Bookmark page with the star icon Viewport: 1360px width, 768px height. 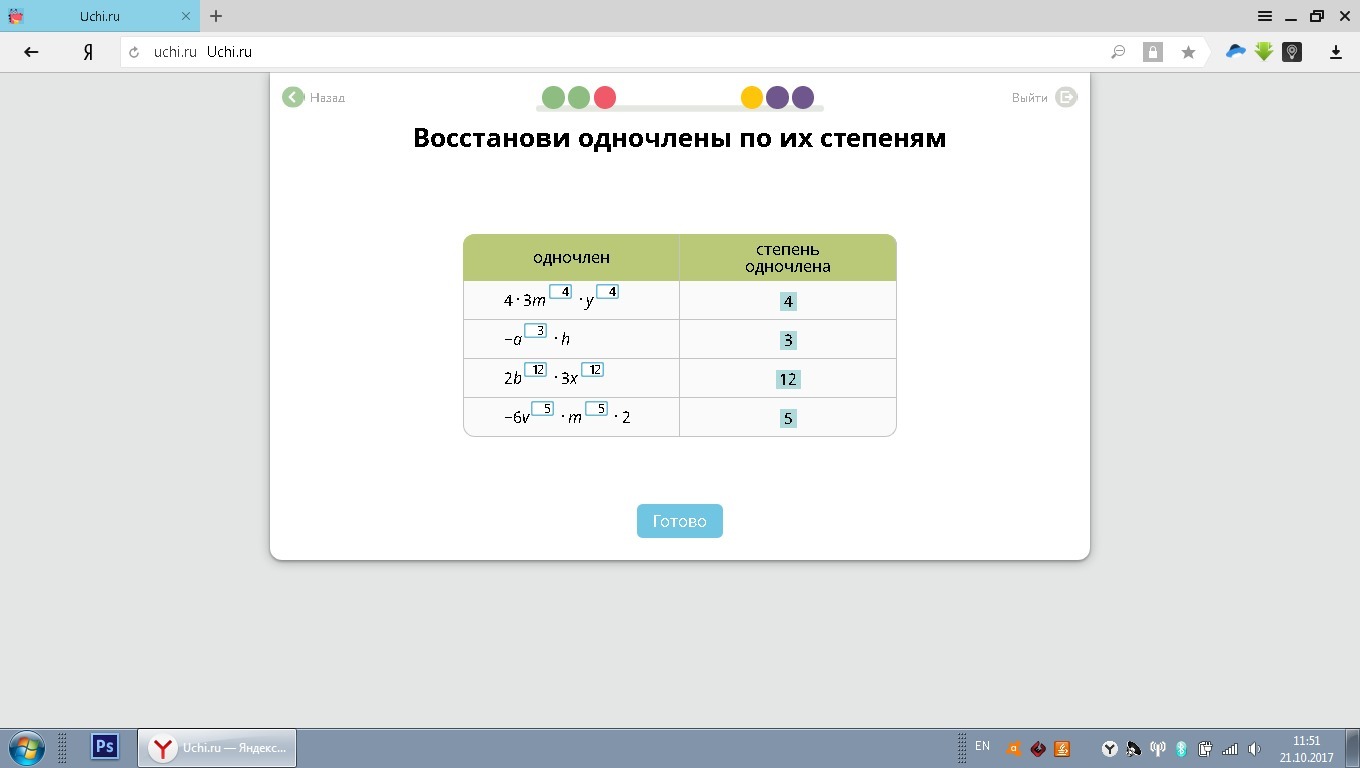tap(1188, 52)
